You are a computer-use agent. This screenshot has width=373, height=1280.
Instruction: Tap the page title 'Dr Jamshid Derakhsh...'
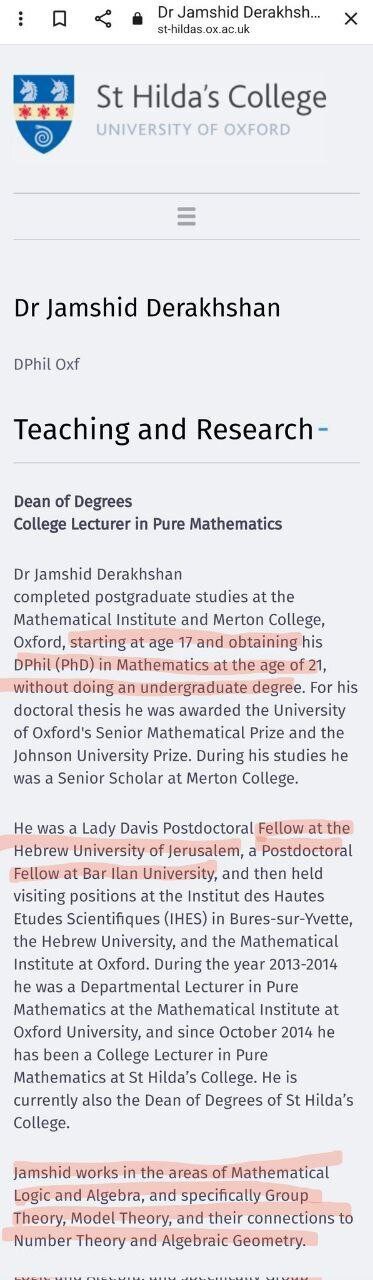pos(239,12)
